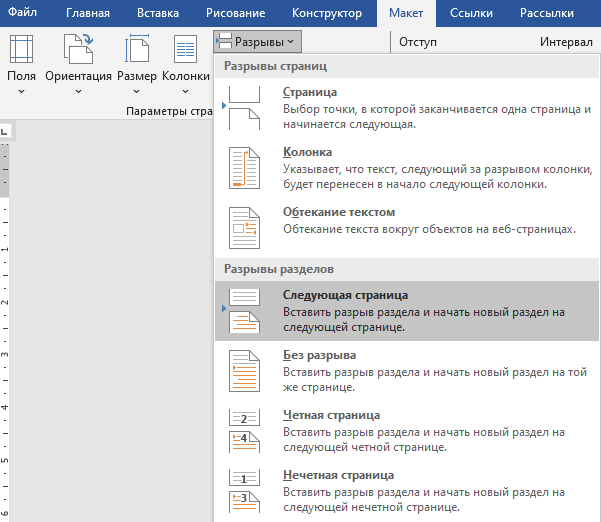The width and height of the screenshot is (601, 522).
Task: Click the Разрывы страниц section header
Action: (407, 66)
